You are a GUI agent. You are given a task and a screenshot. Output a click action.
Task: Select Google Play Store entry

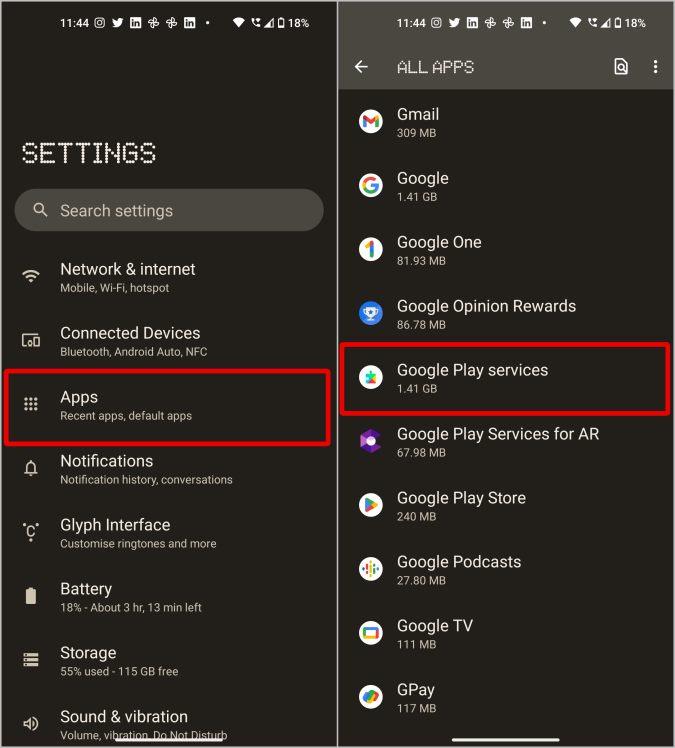pos(506,506)
